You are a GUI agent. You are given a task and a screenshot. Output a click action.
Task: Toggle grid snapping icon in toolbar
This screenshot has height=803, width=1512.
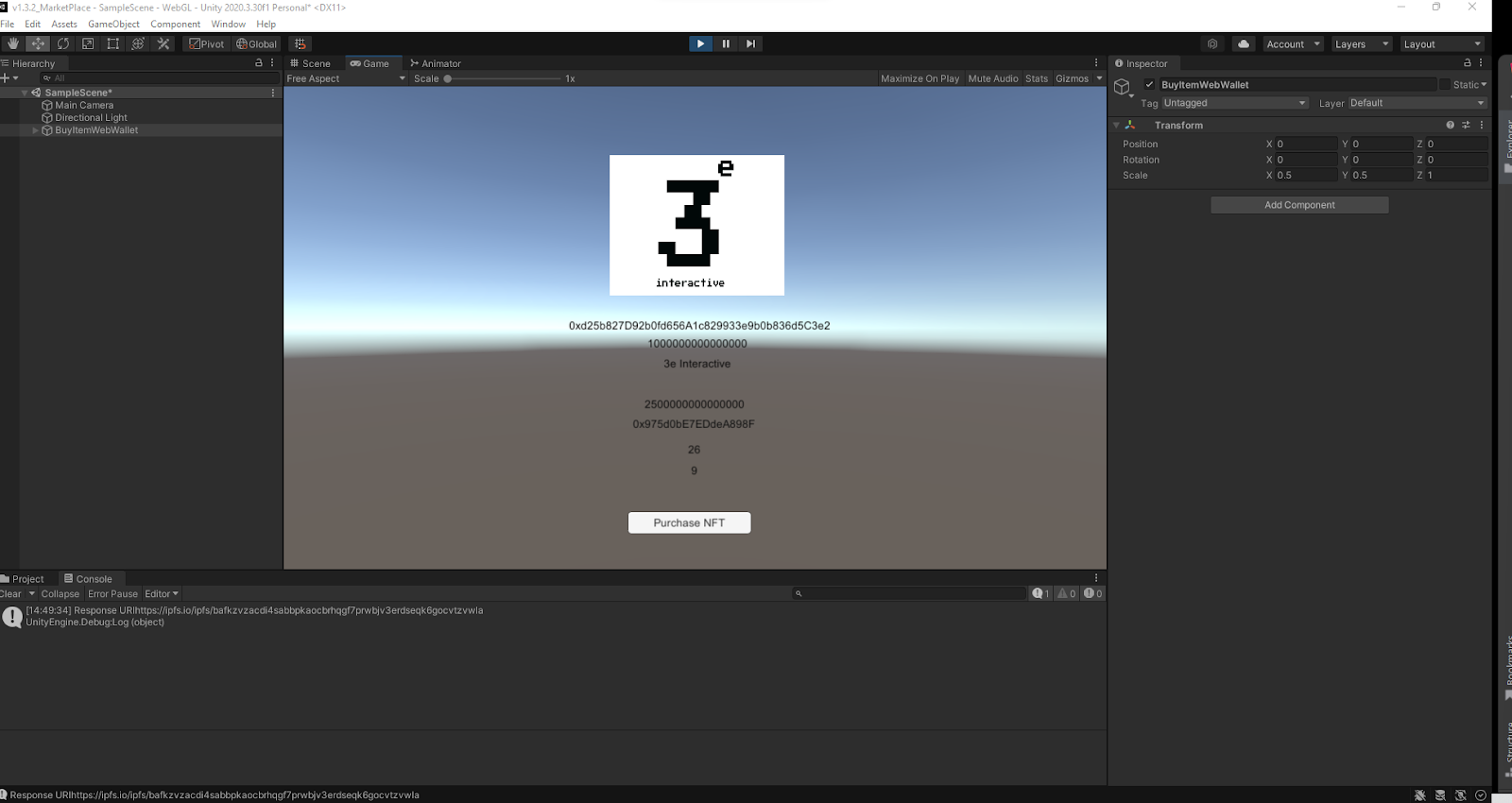(301, 43)
